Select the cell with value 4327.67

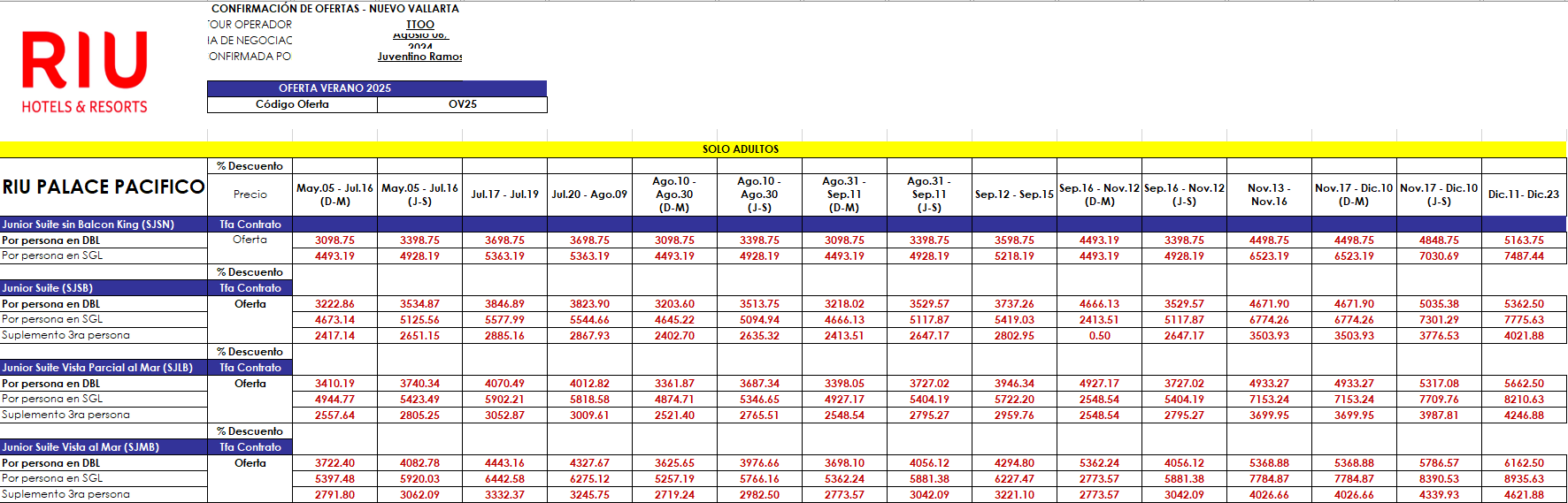[590, 463]
